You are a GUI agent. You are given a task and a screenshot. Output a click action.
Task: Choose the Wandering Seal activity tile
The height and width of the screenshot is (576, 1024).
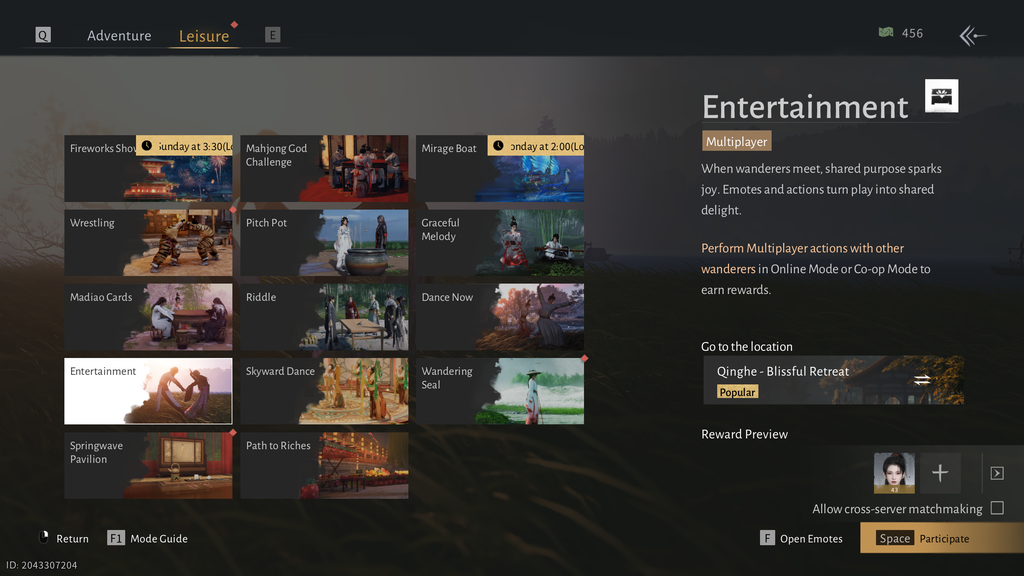pyautogui.click(x=500, y=391)
